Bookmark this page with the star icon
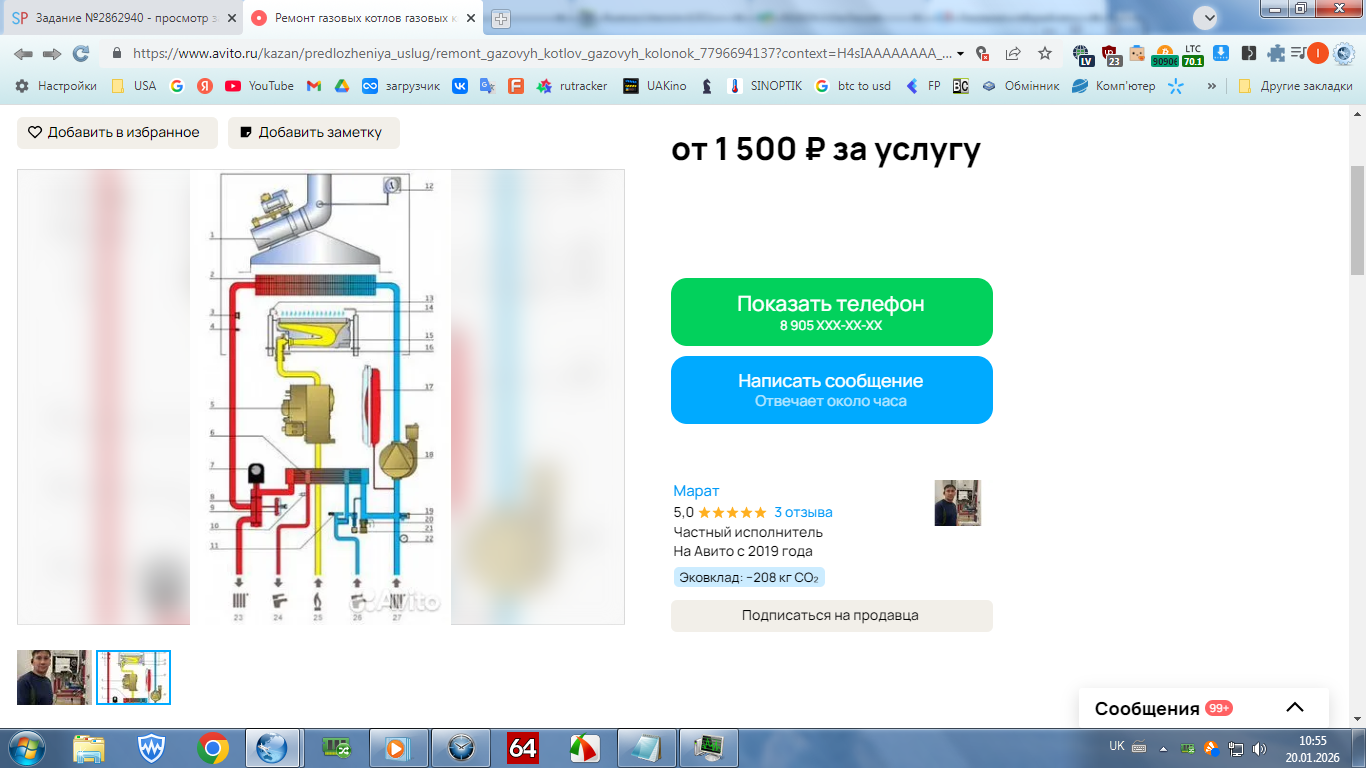1366x768 pixels. 1045,53
